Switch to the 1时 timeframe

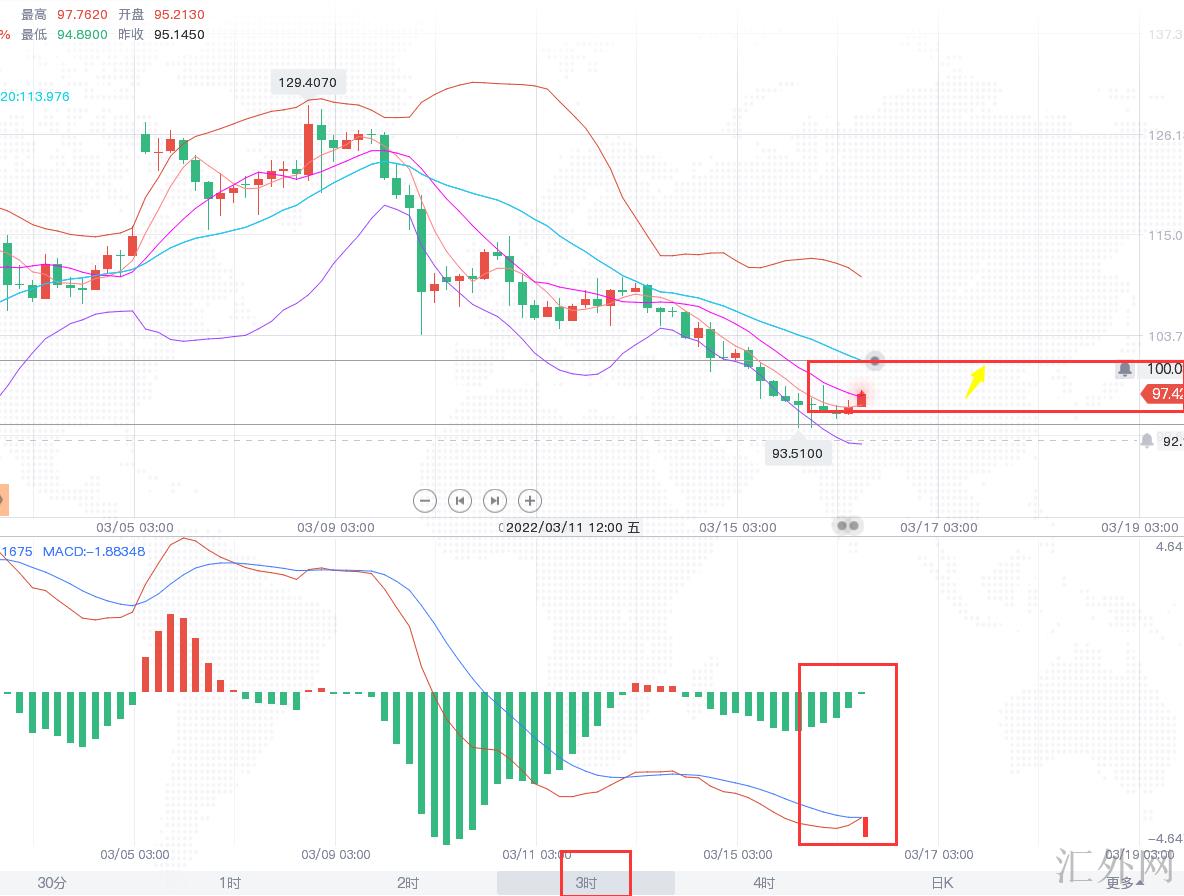(x=230, y=883)
